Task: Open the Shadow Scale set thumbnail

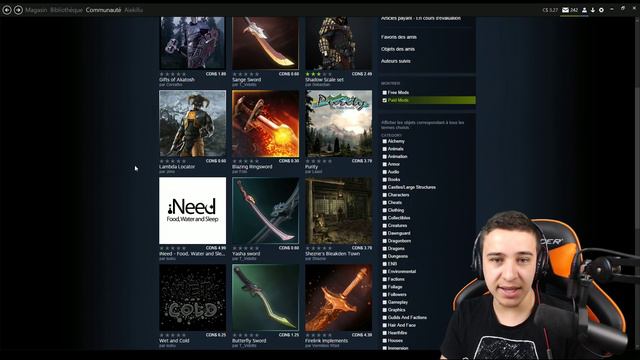Action: click(x=338, y=43)
